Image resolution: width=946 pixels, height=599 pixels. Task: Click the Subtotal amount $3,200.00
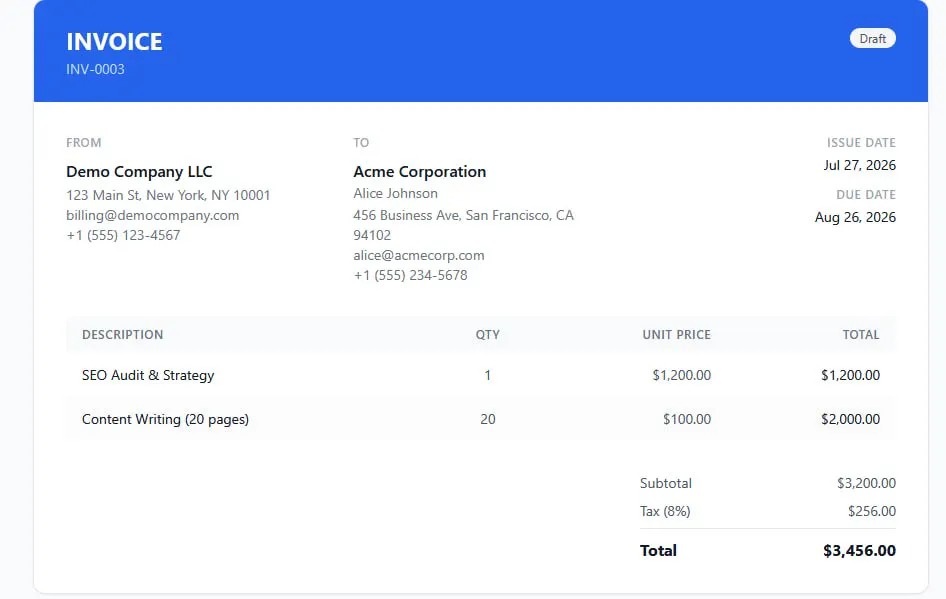coord(866,483)
